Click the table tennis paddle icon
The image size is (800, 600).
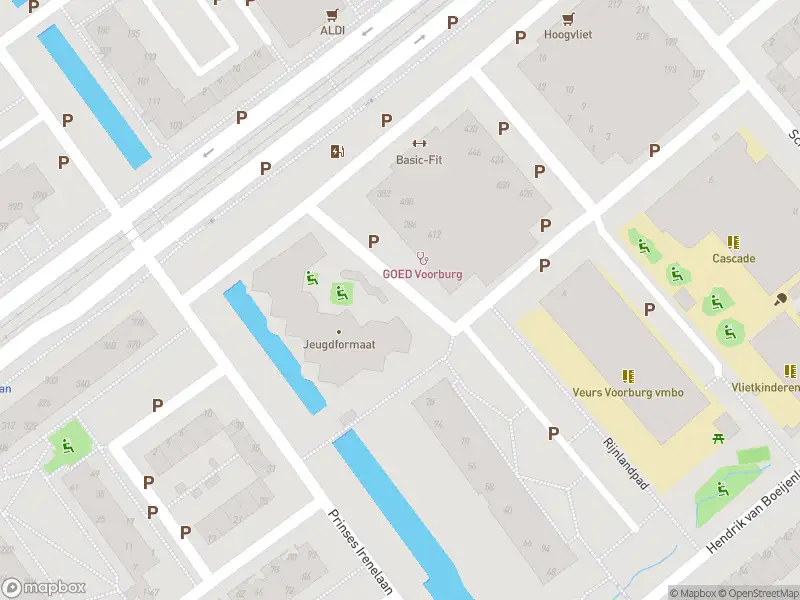pyautogui.click(x=781, y=299)
